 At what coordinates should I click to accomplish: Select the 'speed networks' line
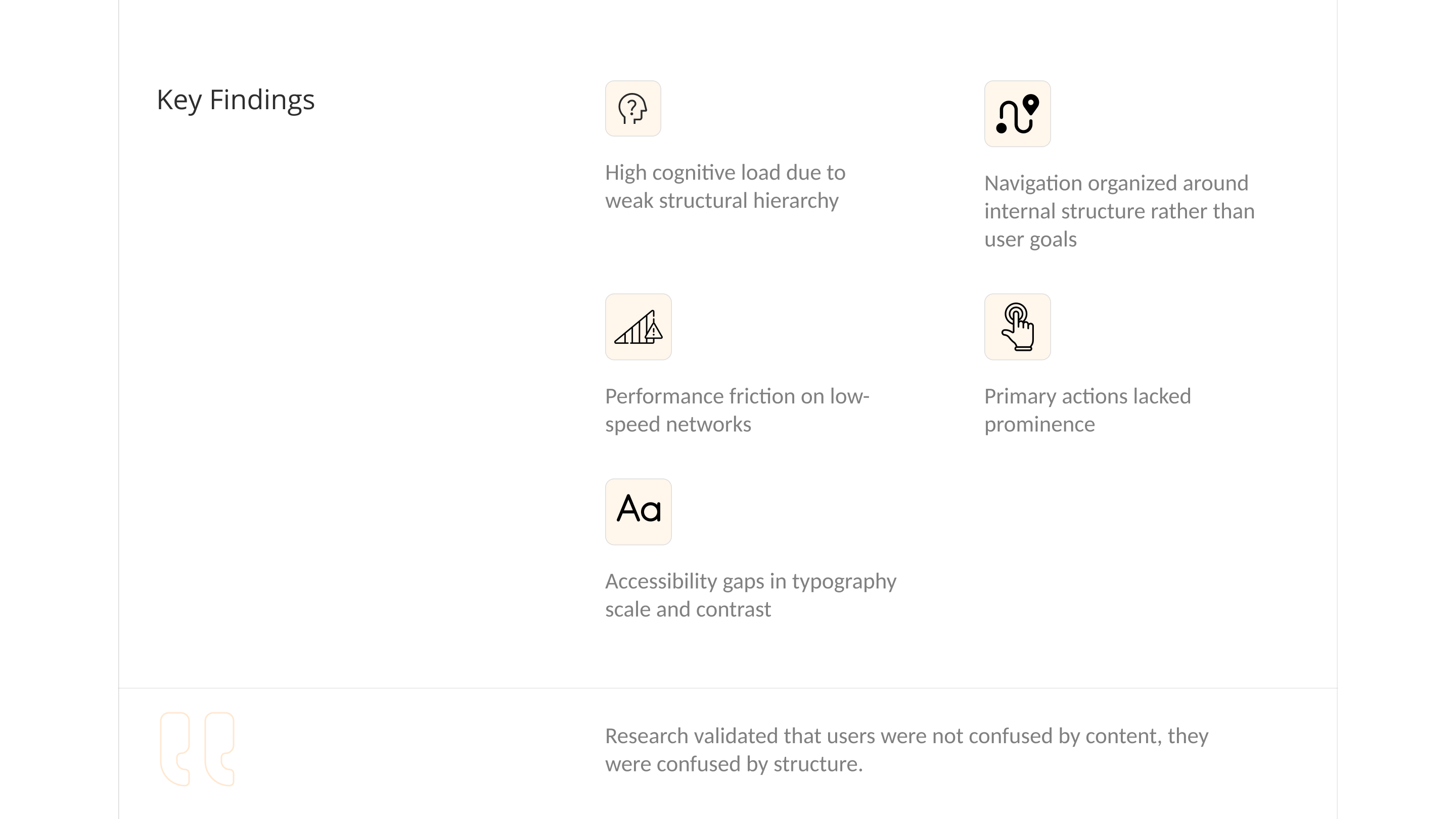678,425
